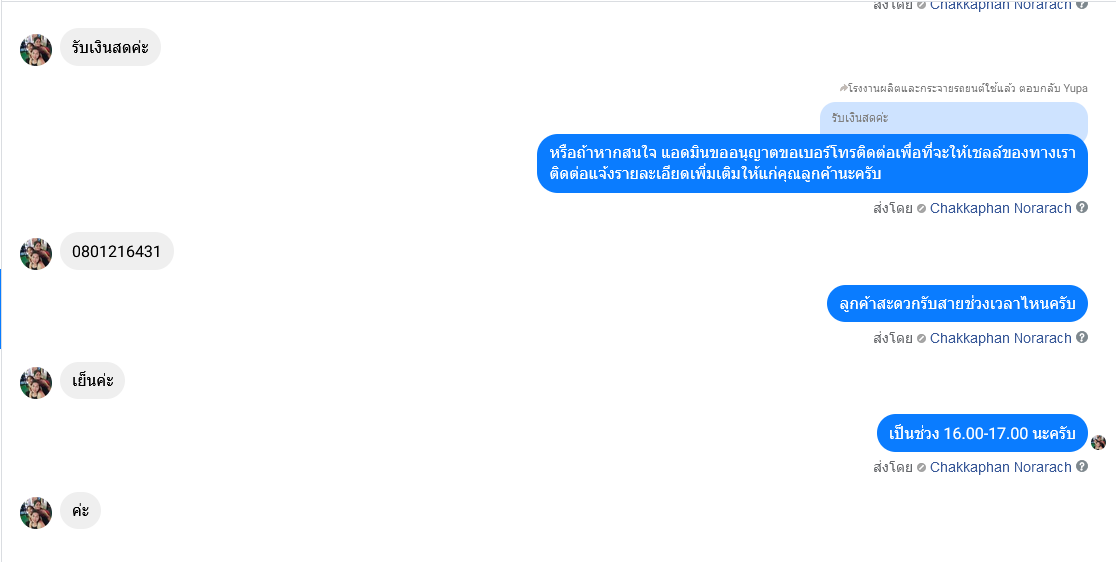1116x562 pixels.
Task: Open sender avatar next to เย็นค่ะ
Action: pos(36,383)
